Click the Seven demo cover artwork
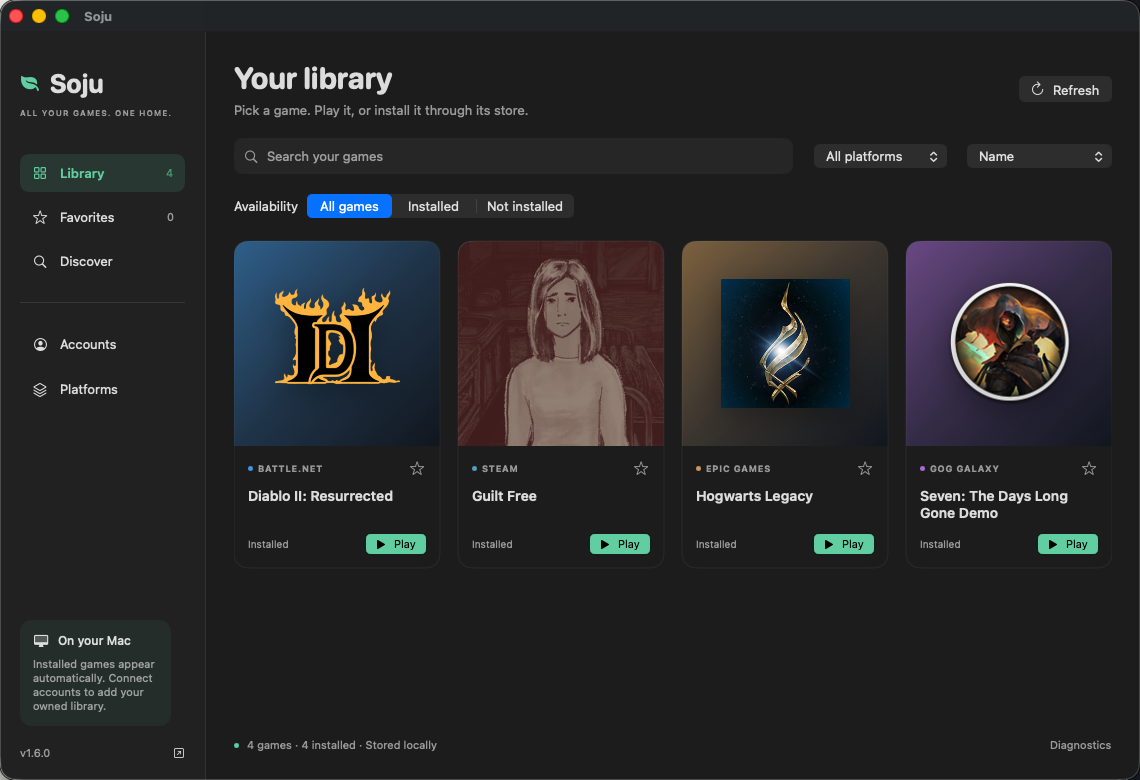1140x780 pixels. [1008, 344]
